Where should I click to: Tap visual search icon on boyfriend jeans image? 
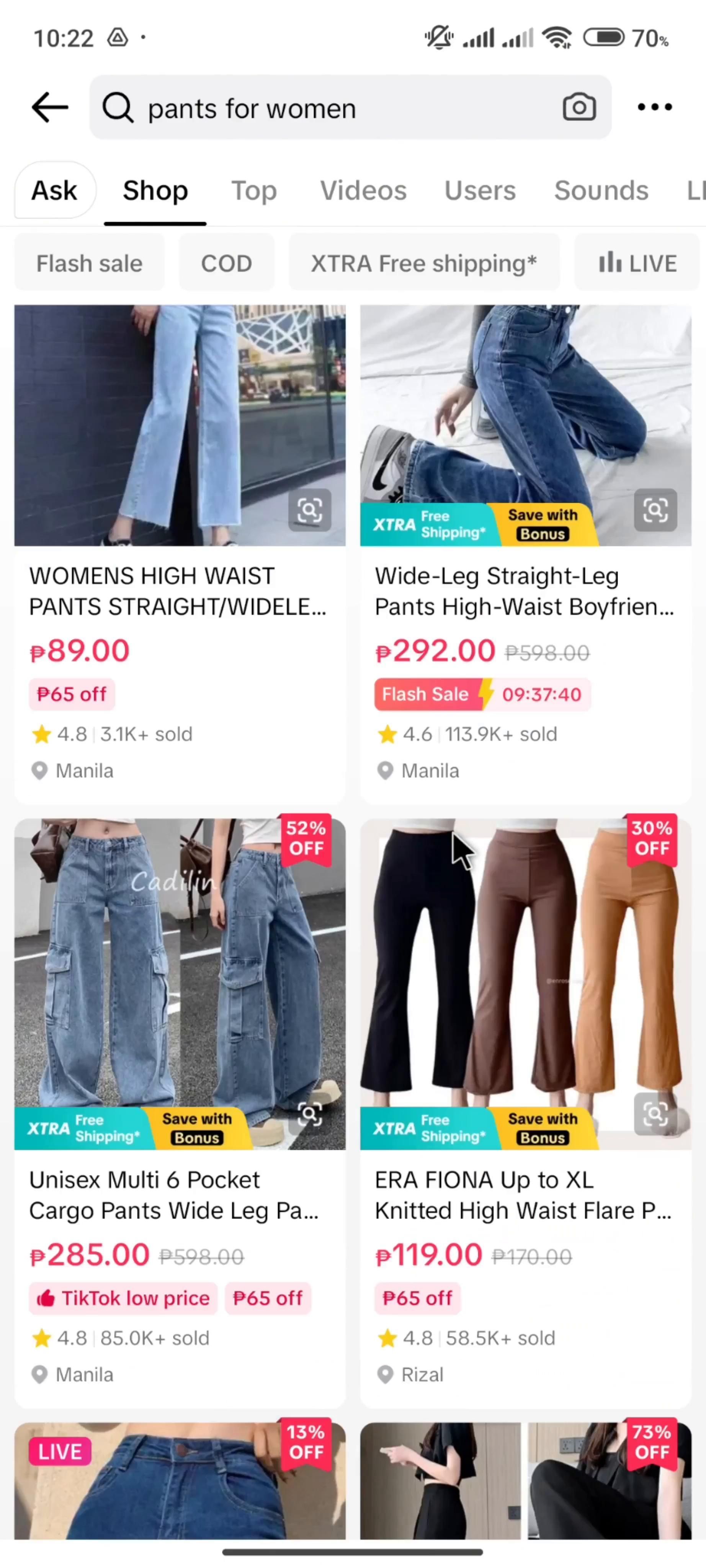click(655, 510)
